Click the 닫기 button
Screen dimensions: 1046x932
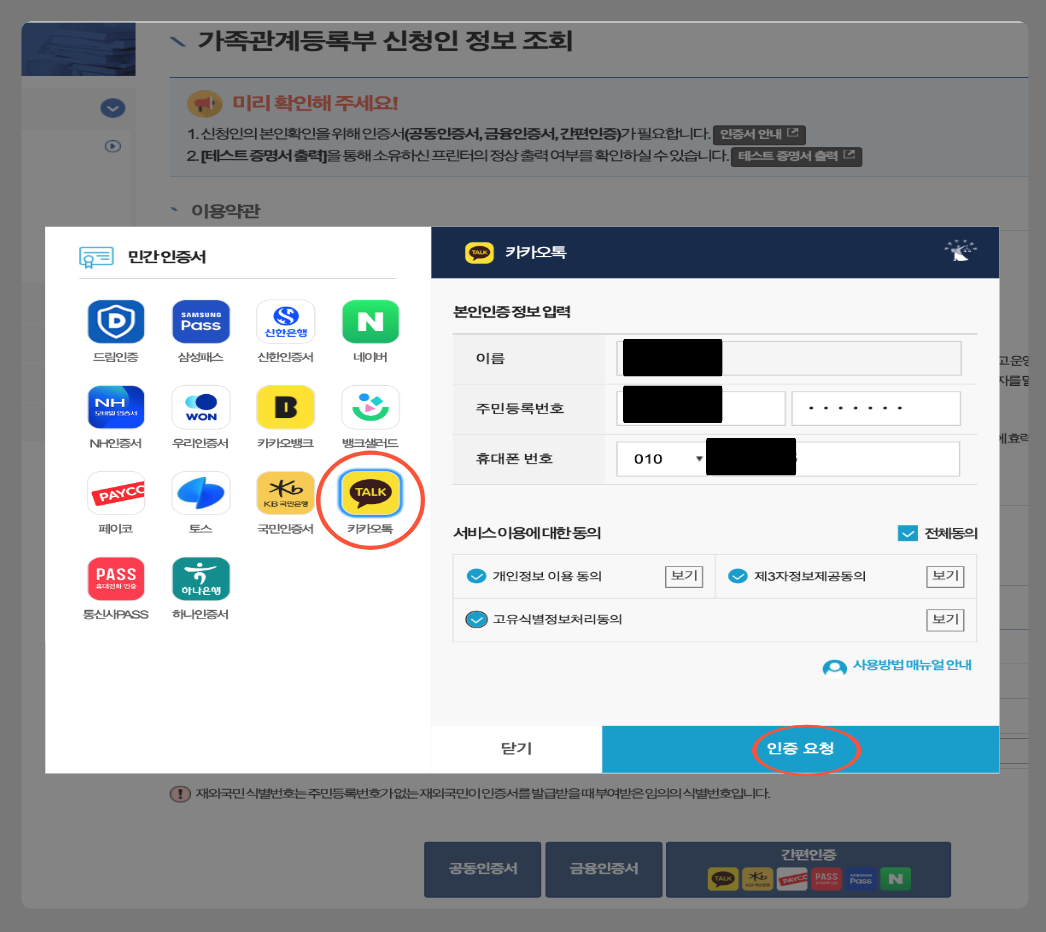516,749
